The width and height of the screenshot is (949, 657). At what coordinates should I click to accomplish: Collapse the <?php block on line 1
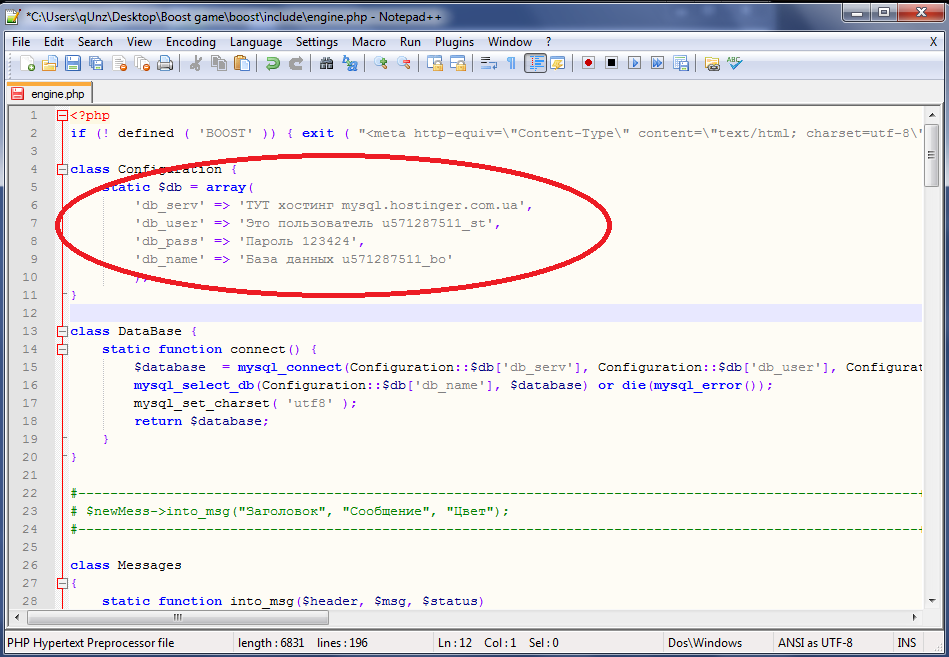62,115
